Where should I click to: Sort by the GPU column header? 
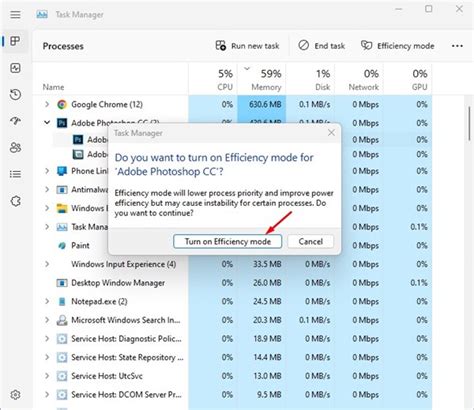point(408,80)
